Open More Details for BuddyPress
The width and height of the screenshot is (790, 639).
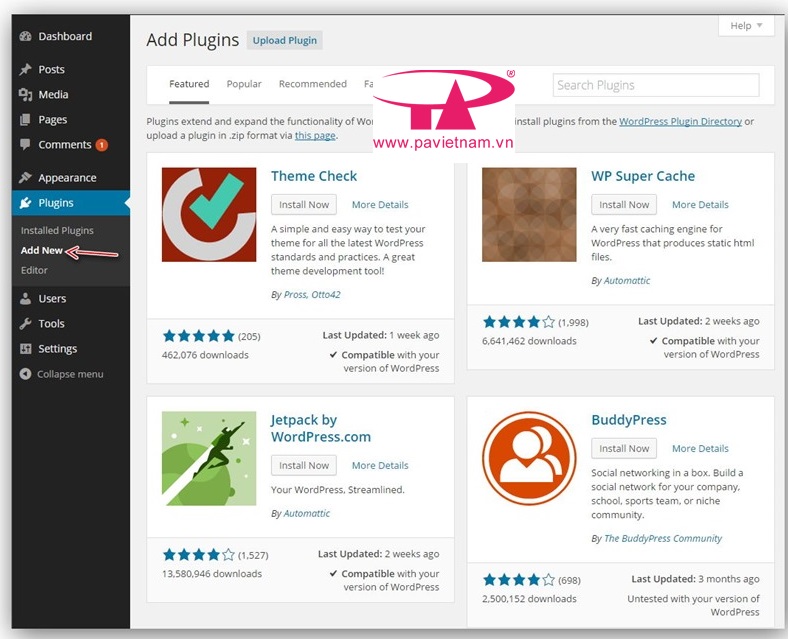[700, 449]
